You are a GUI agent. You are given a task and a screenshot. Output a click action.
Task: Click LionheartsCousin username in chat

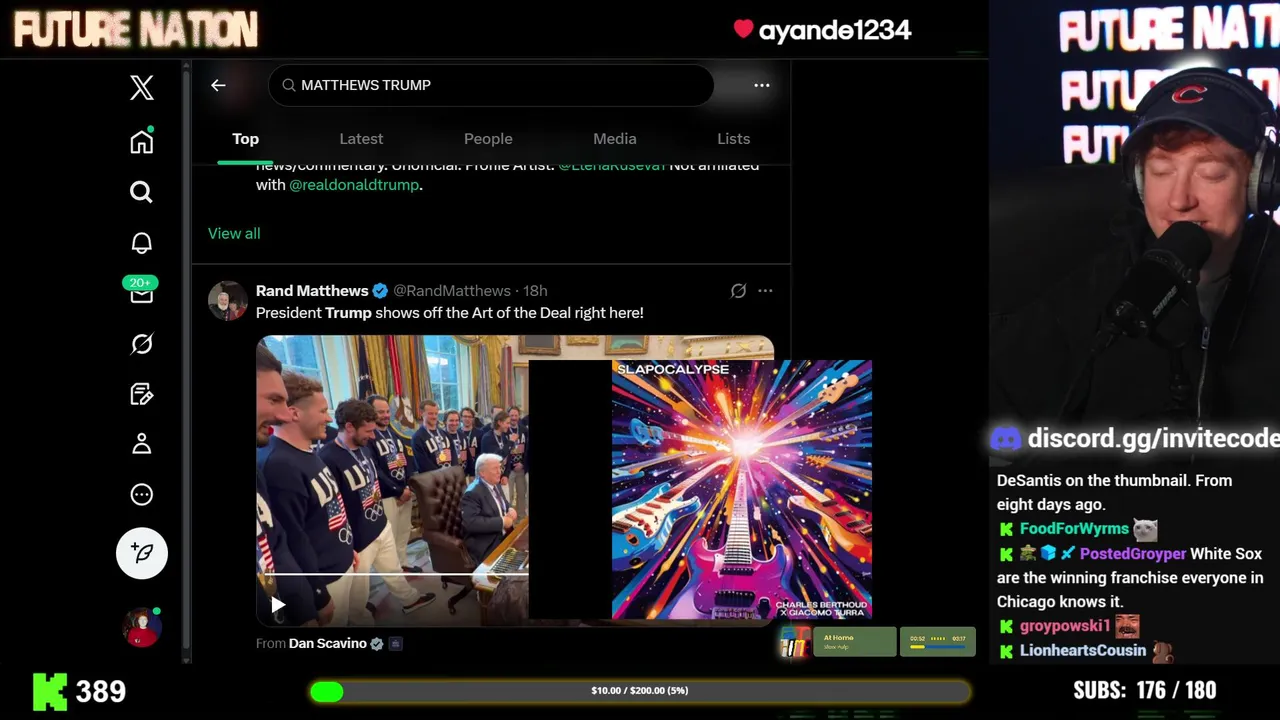[1083, 651]
